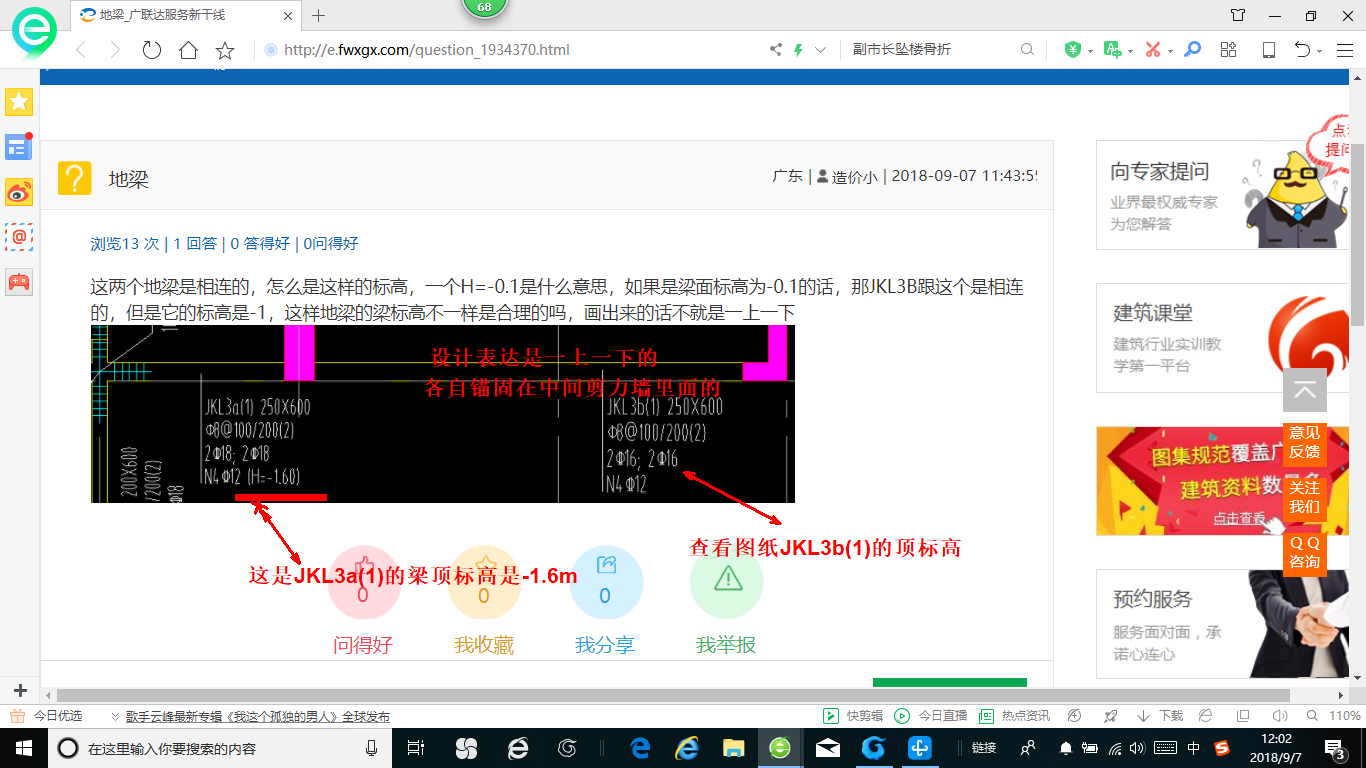Open the news headline about 我这个孤独的男人
The image size is (1366, 768).
[x=257, y=717]
